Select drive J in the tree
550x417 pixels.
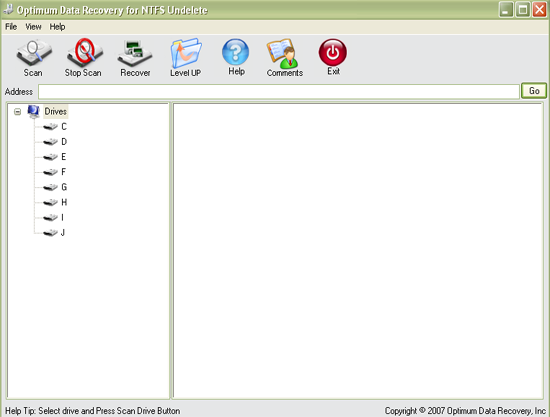click(54, 233)
